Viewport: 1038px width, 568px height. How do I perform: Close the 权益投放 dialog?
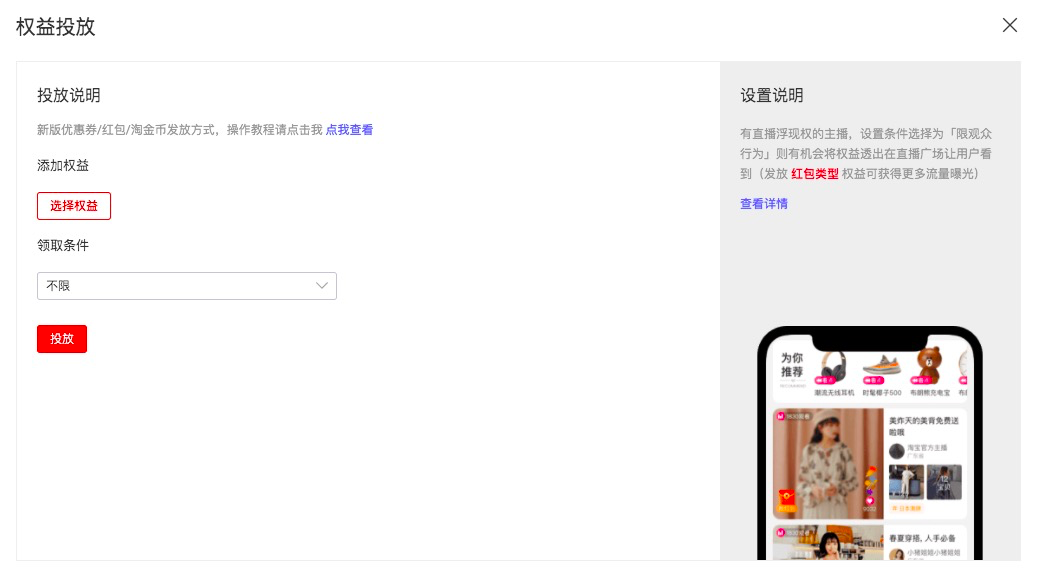click(x=1010, y=25)
